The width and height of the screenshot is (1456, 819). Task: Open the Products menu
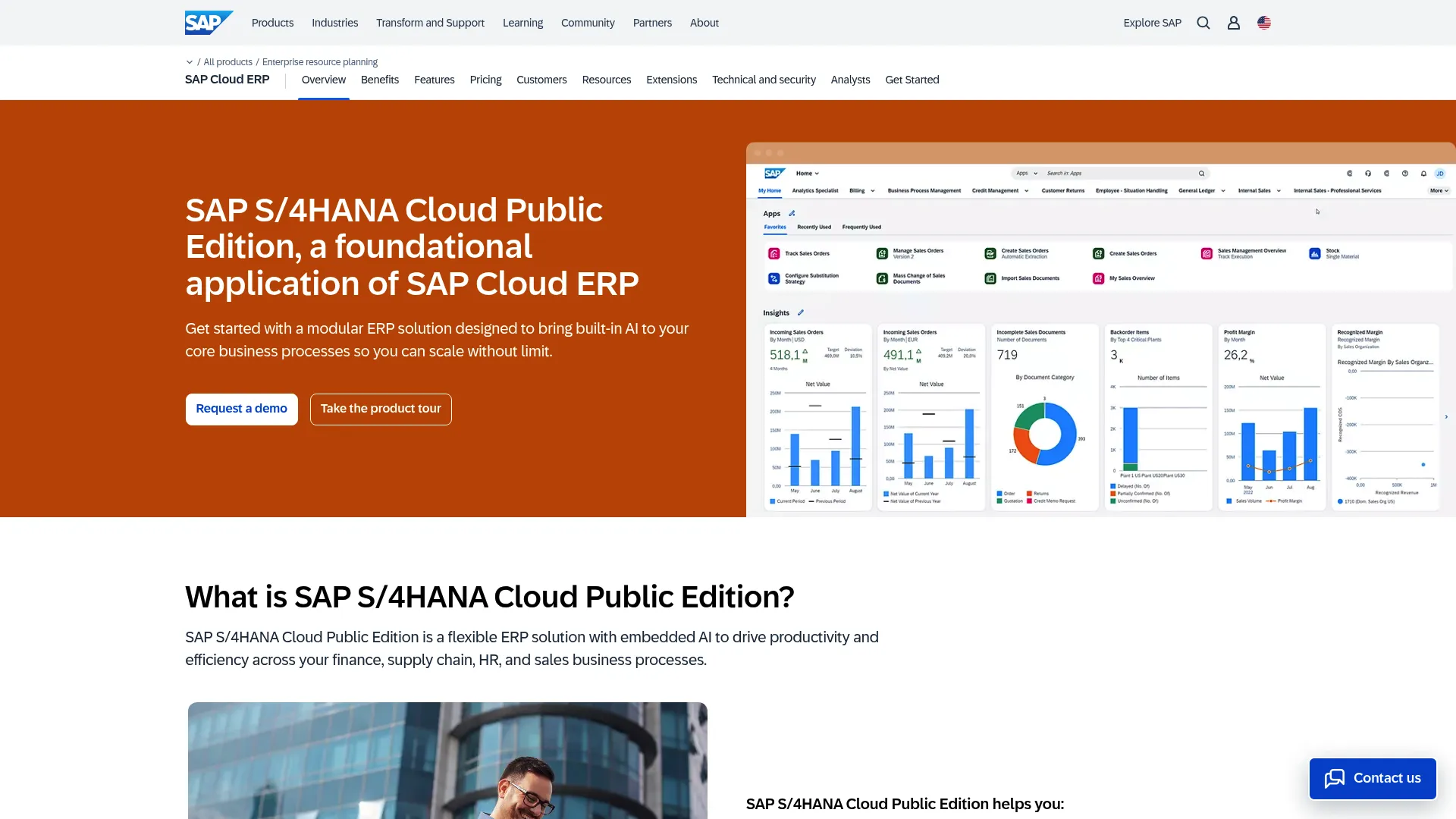coord(272,23)
